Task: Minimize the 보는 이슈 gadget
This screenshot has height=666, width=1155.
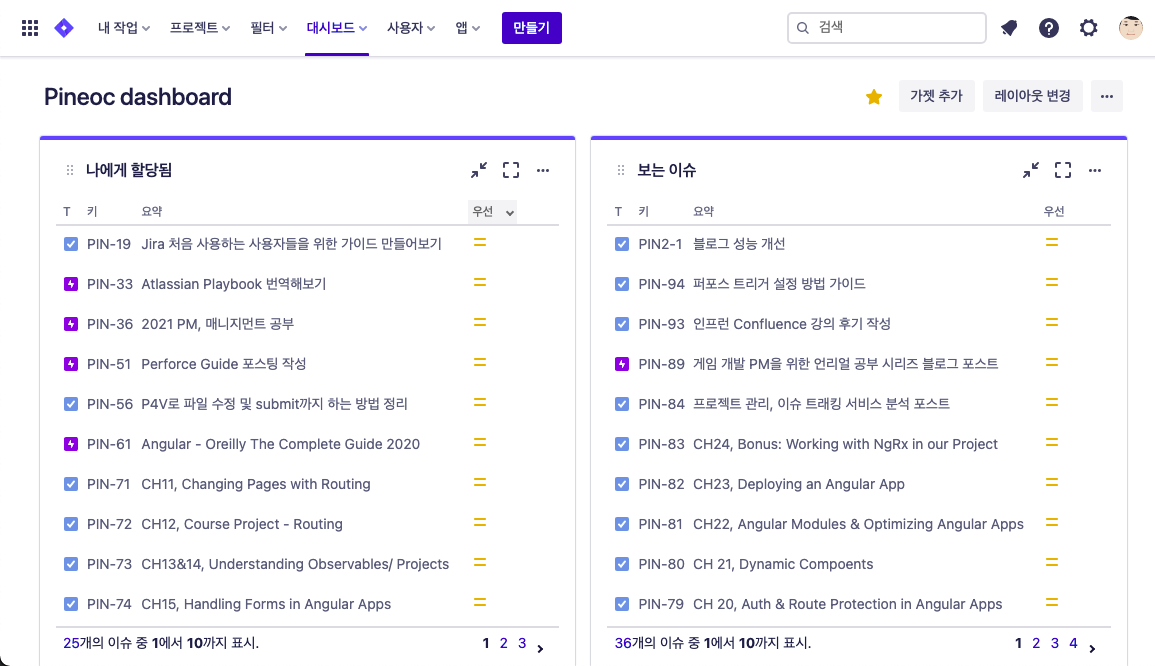Action: [x=1031, y=170]
